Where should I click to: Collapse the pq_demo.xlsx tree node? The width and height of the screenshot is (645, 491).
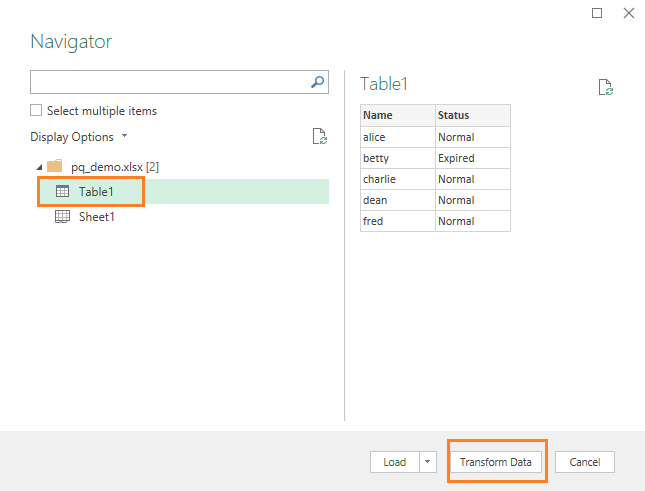[x=38, y=166]
